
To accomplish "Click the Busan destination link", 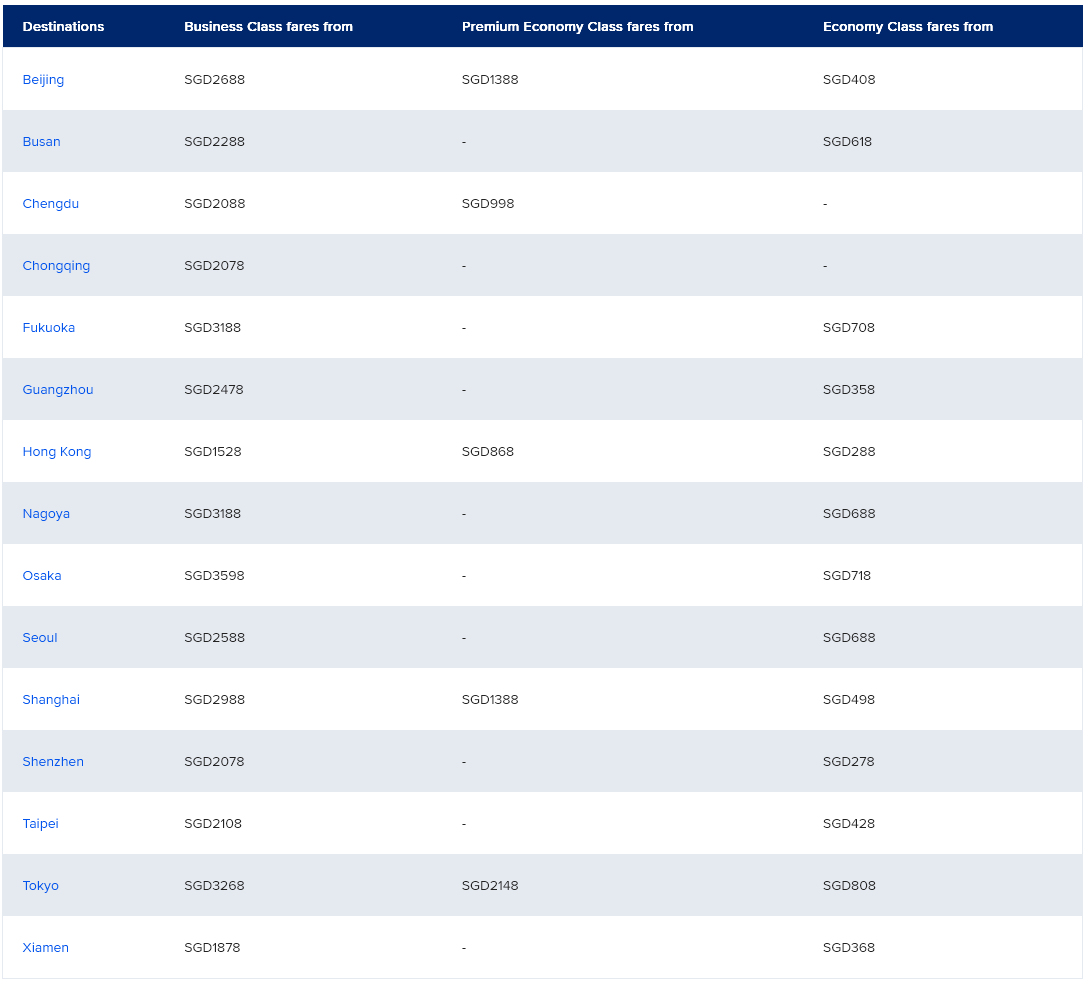I will click(x=41, y=142).
